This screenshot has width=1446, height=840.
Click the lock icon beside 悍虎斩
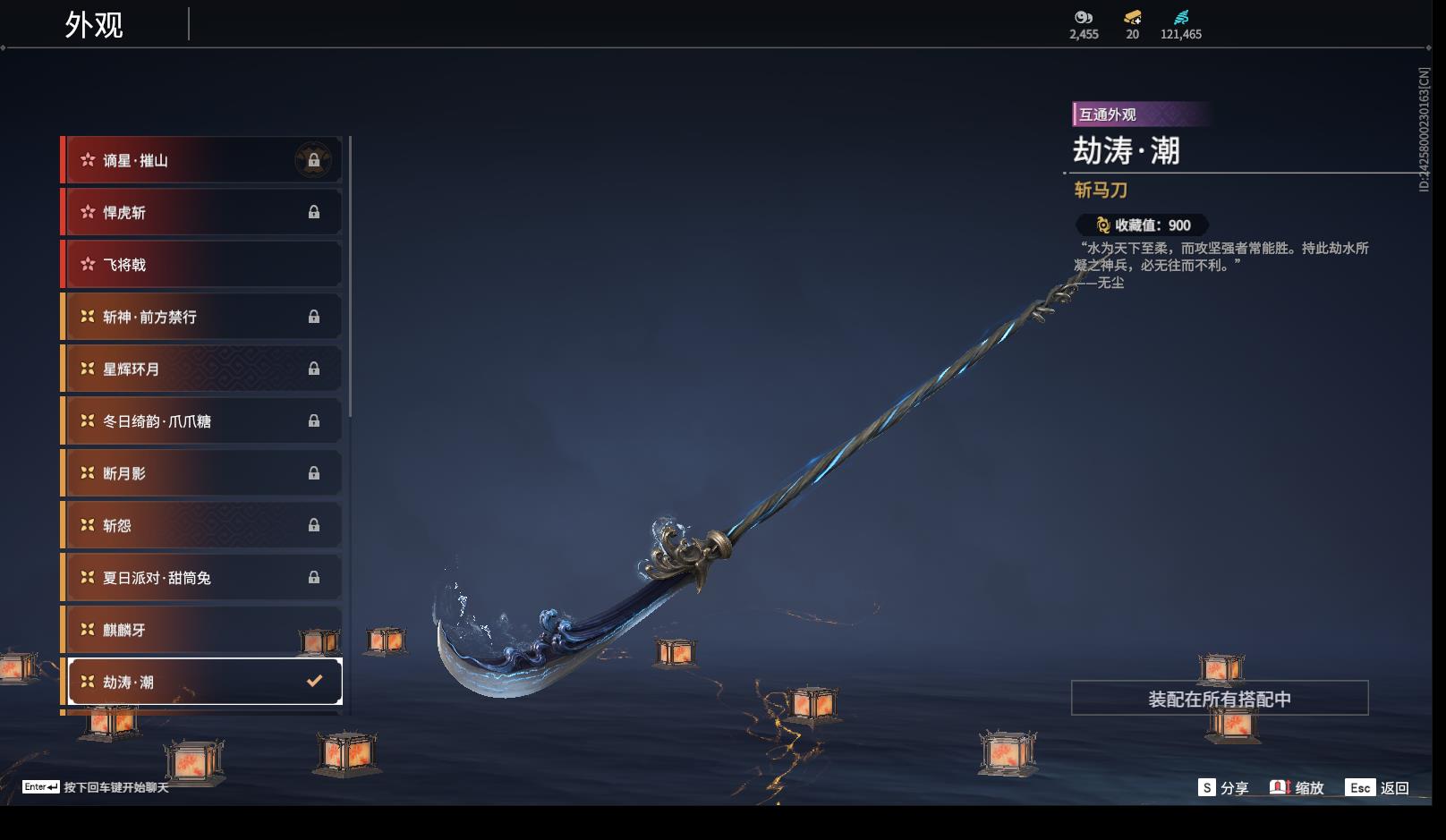point(313,212)
